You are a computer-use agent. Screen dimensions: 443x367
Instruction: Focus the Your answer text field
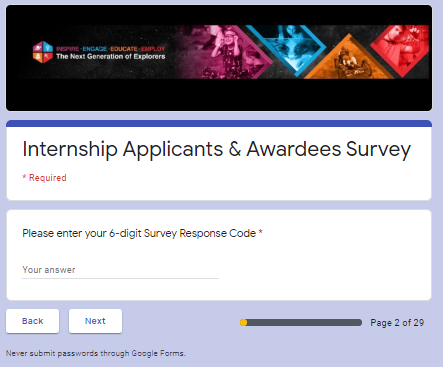[x=120, y=270]
